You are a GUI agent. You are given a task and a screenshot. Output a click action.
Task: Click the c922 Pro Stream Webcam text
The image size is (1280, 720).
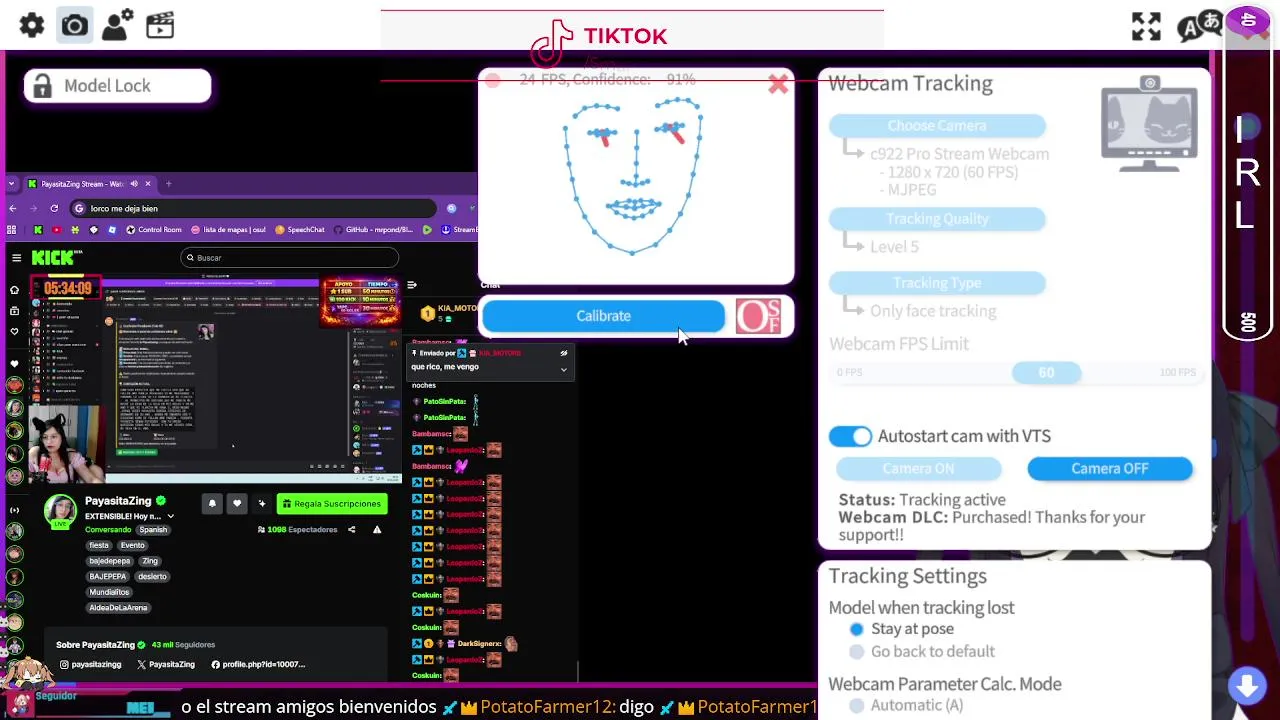[x=959, y=154]
